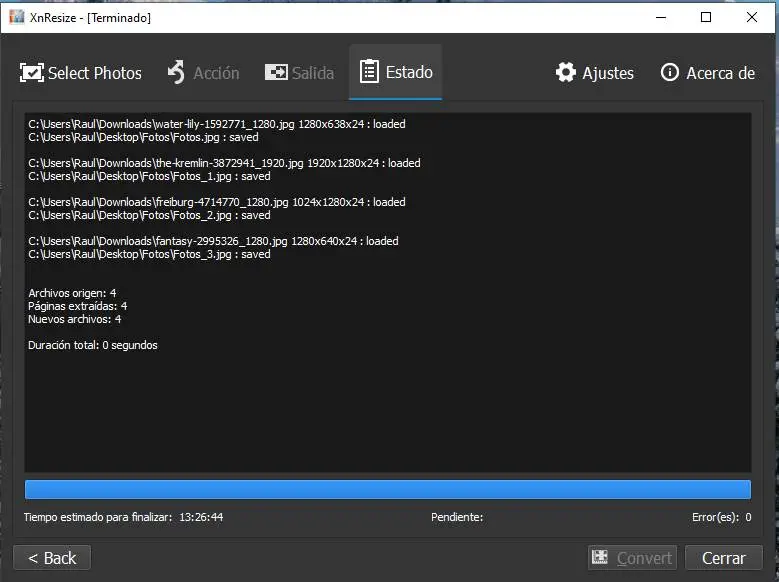779x582 pixels.
Task: Select the Estado tab
Action: click(395, 72)
